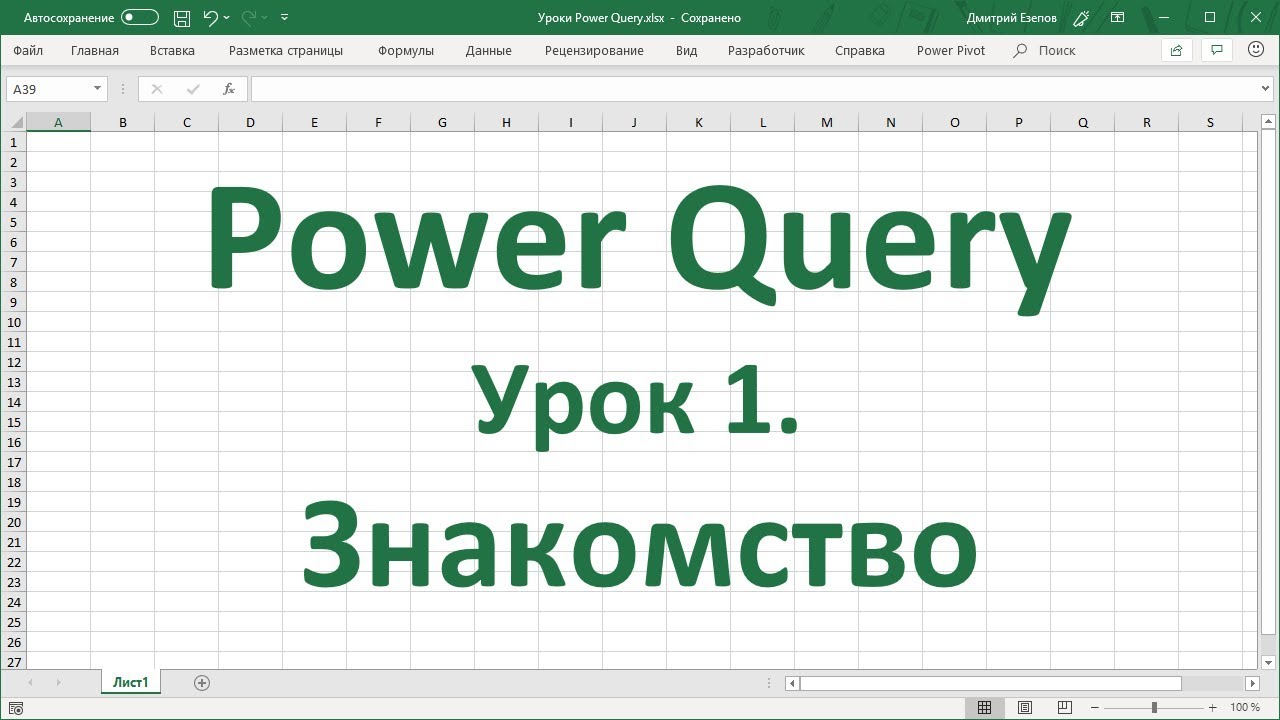Click the vertical scrollbar down arrow
The width and height of the screenshot is (1280, 720).
pos(1268,662)
